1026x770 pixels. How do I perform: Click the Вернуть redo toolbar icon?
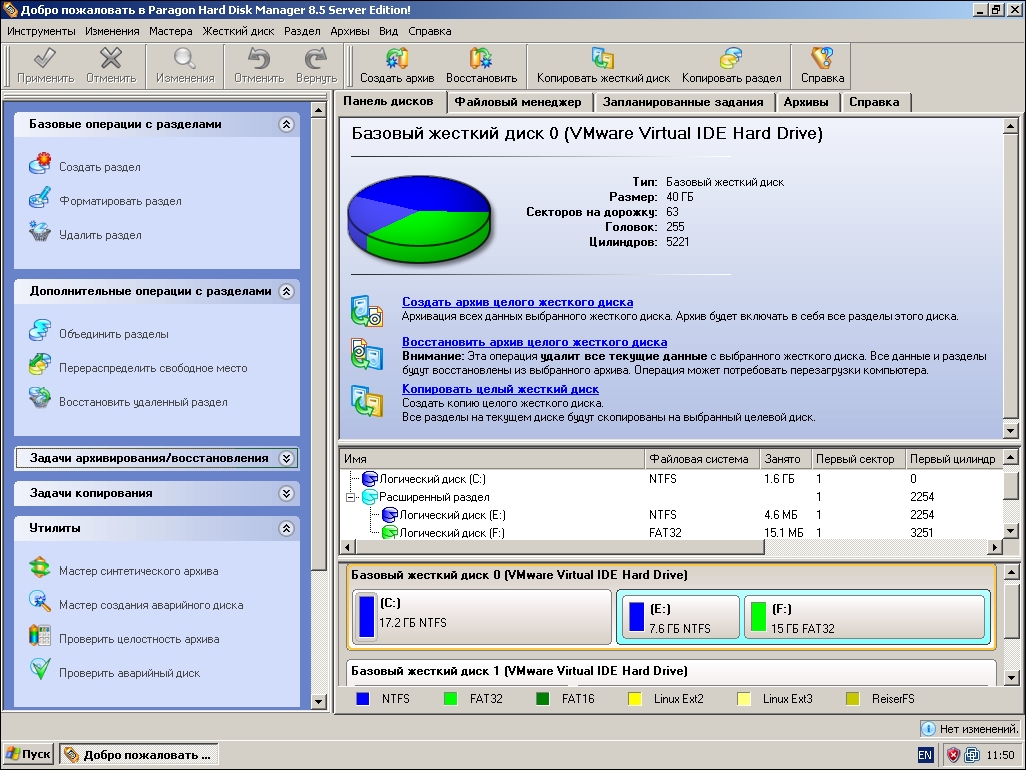point(316,58)
